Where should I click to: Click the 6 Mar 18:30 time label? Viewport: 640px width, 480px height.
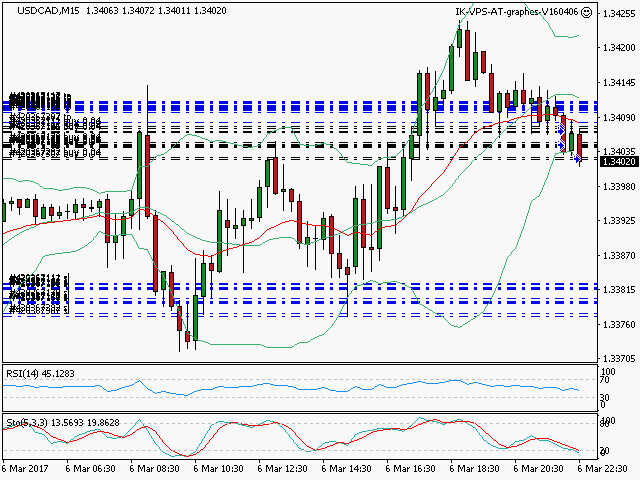point(475,469)
